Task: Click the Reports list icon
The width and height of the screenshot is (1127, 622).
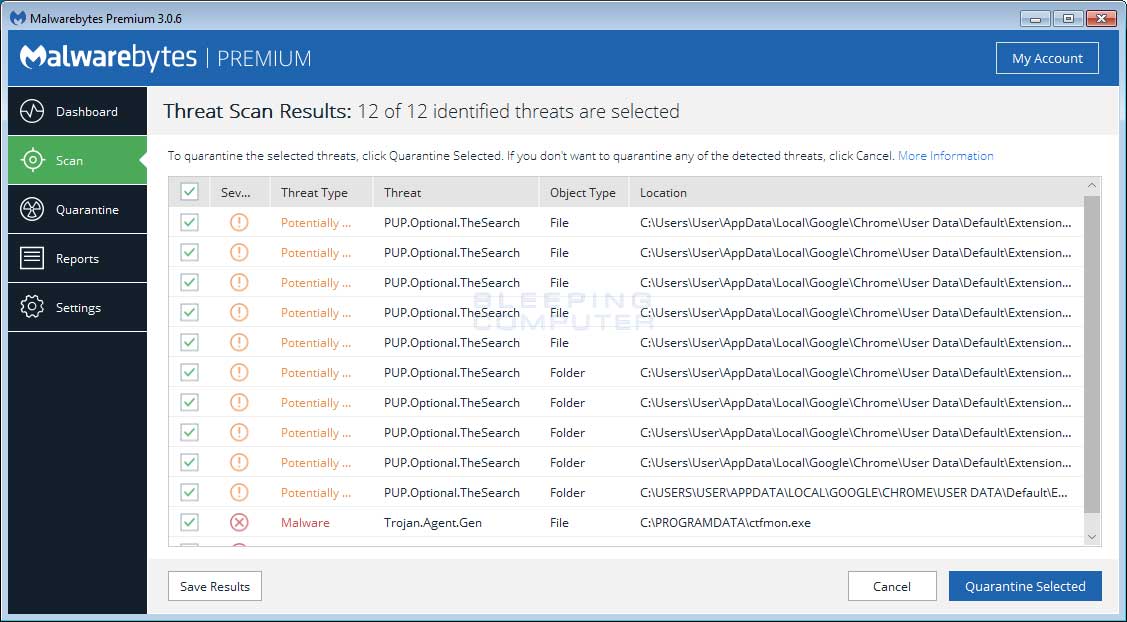Action: point(32,258)
